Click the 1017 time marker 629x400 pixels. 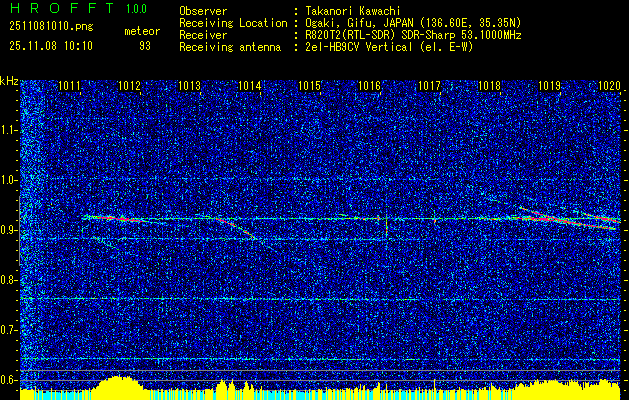point(429,86)
